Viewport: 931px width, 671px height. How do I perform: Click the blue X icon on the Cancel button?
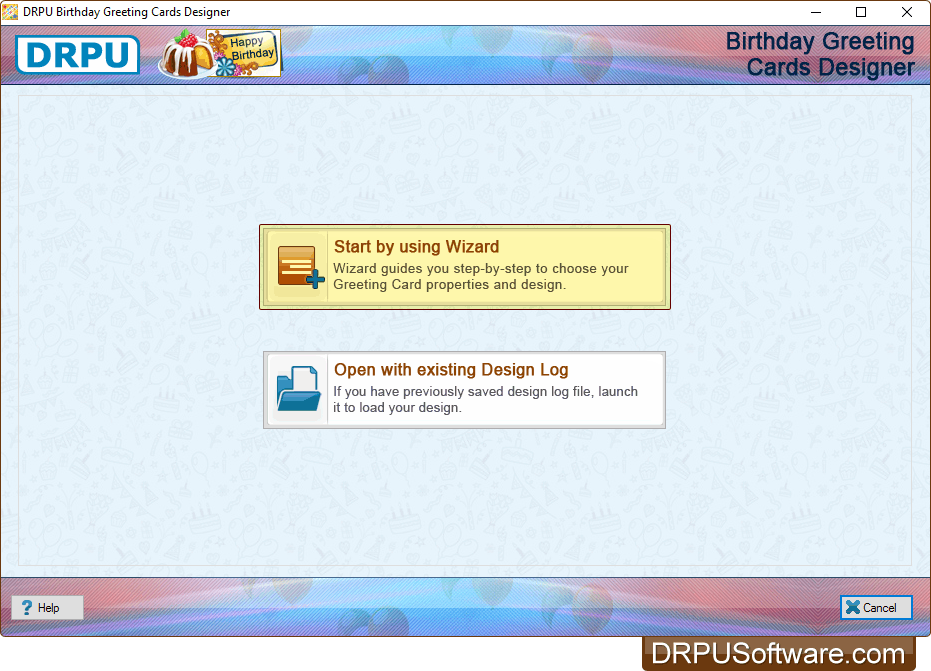coord(853,607)
